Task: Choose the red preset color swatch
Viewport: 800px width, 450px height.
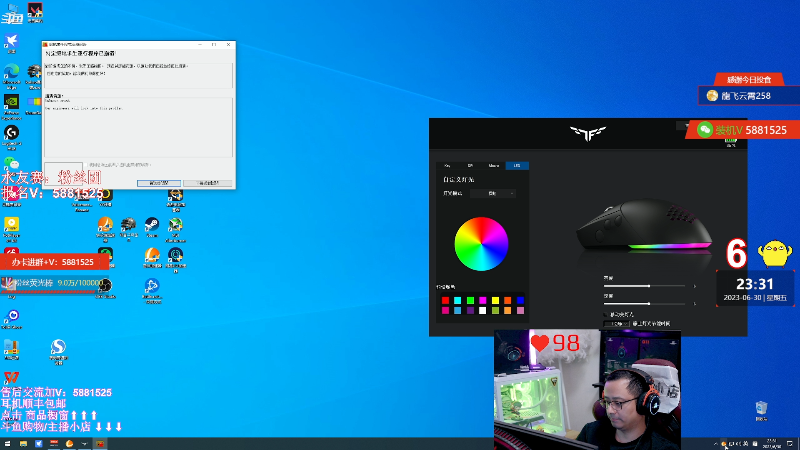Action: (445, 301)
